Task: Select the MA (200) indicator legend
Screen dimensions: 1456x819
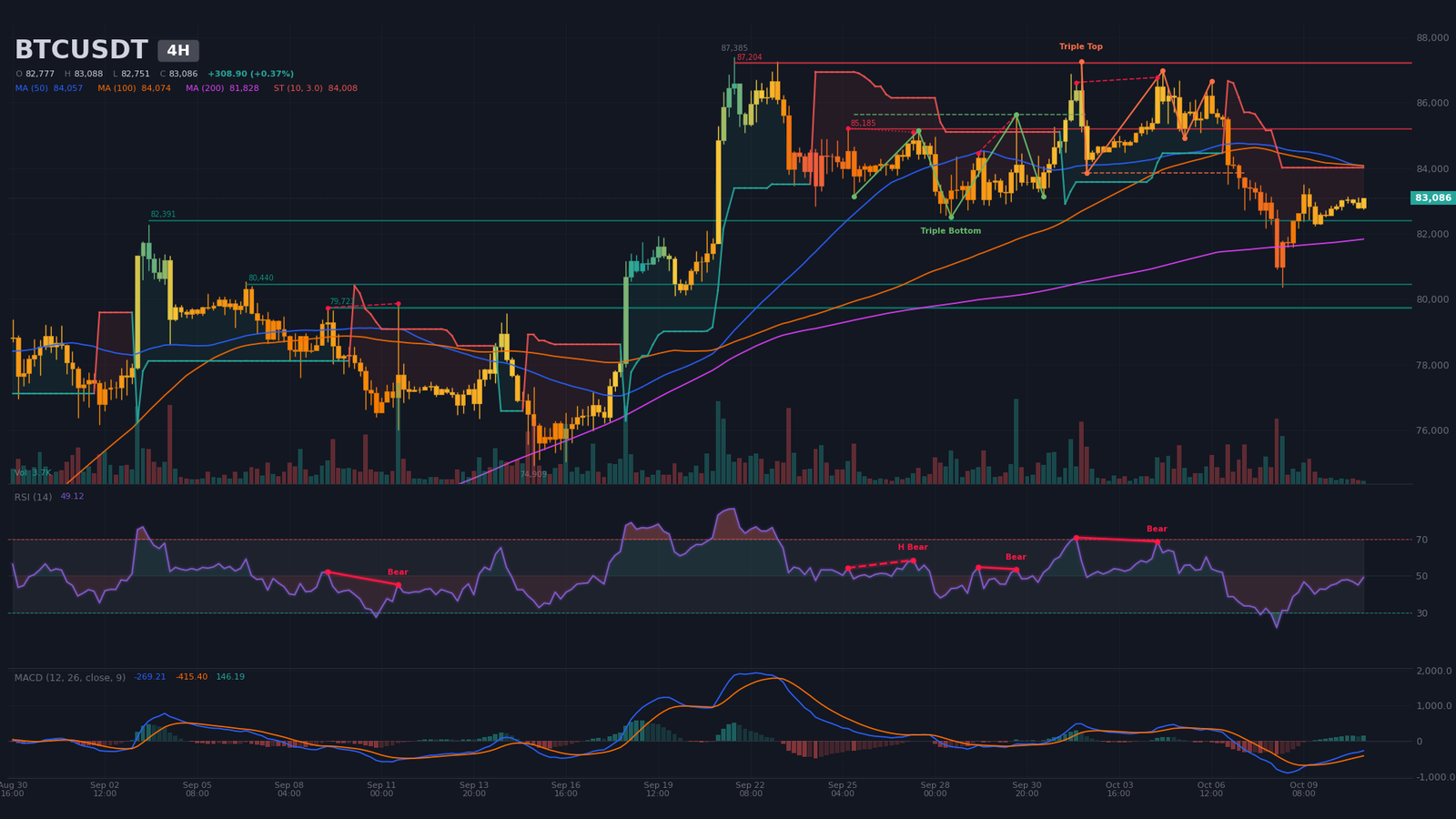Action: 222,88
